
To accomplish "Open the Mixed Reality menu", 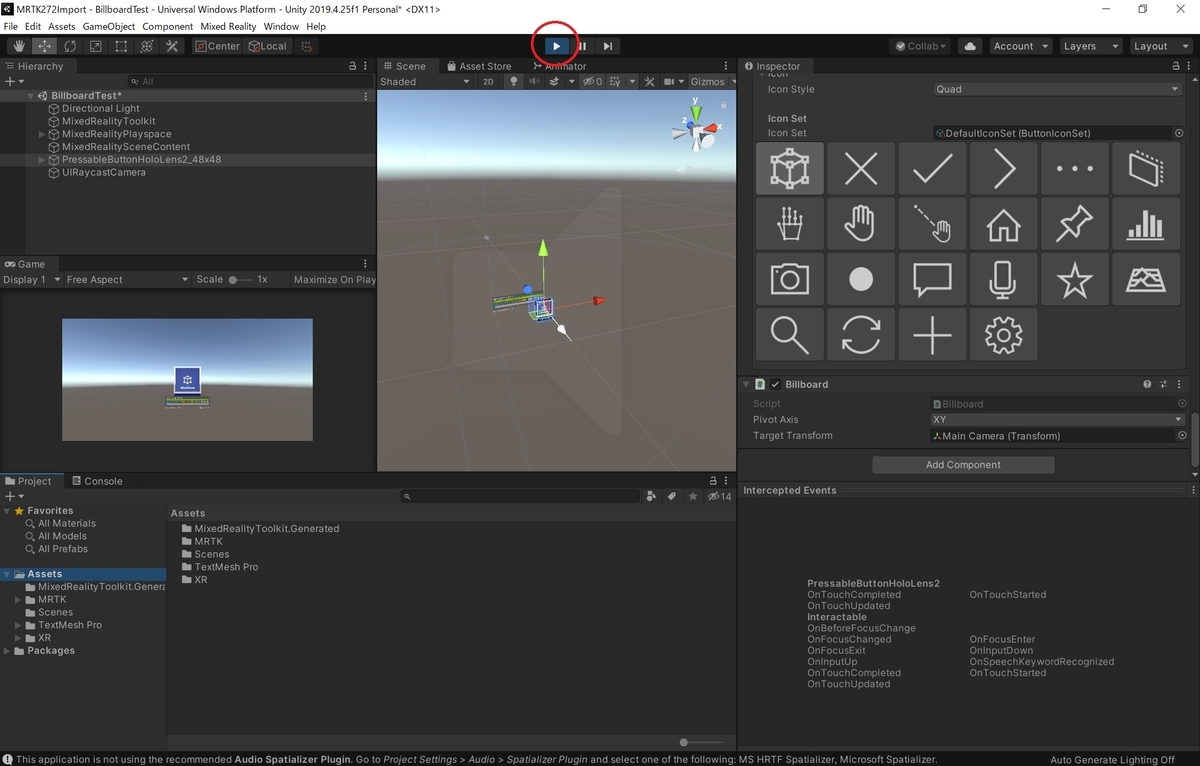I will click(x=228, y=26).
